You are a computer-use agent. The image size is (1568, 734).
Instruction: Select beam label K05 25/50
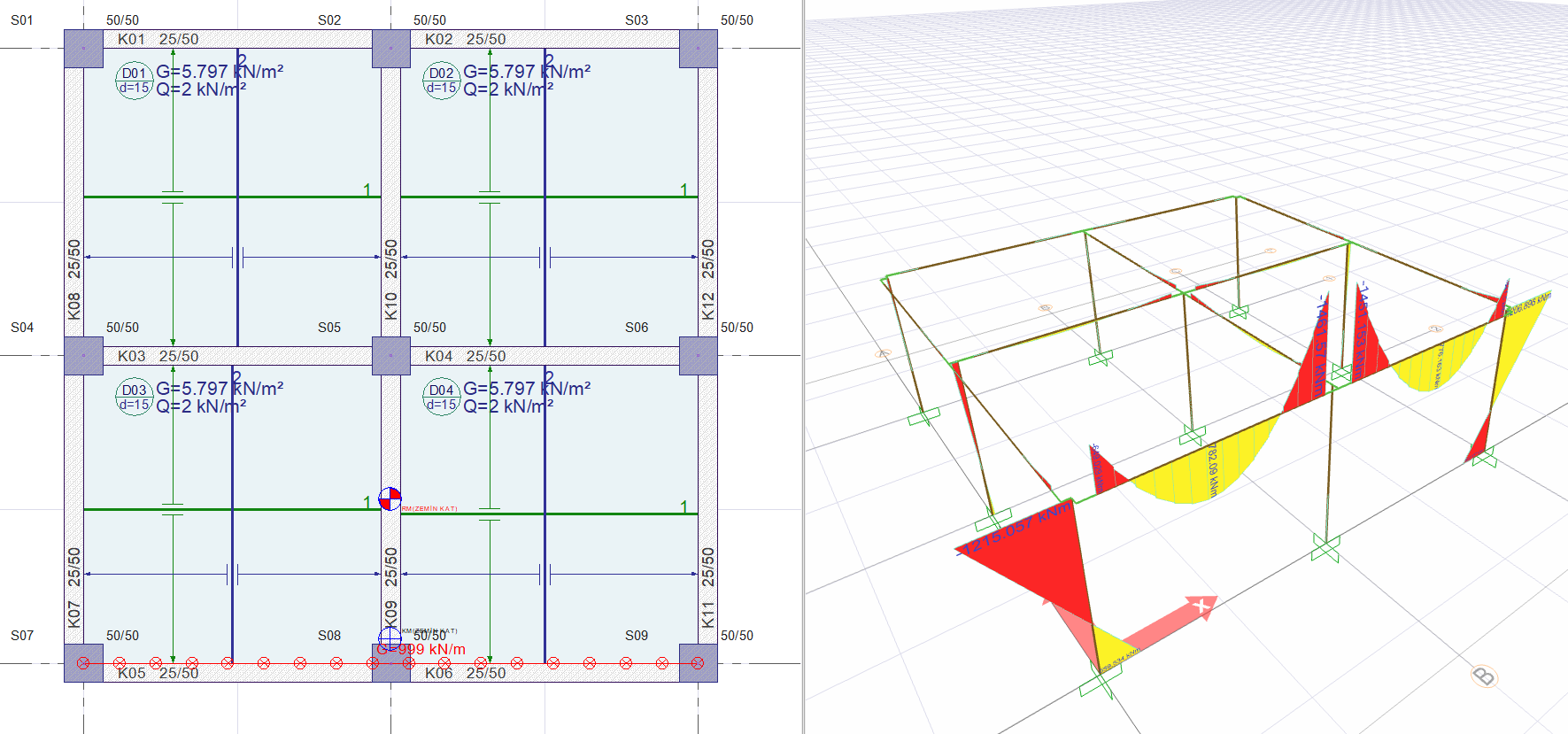158,673
